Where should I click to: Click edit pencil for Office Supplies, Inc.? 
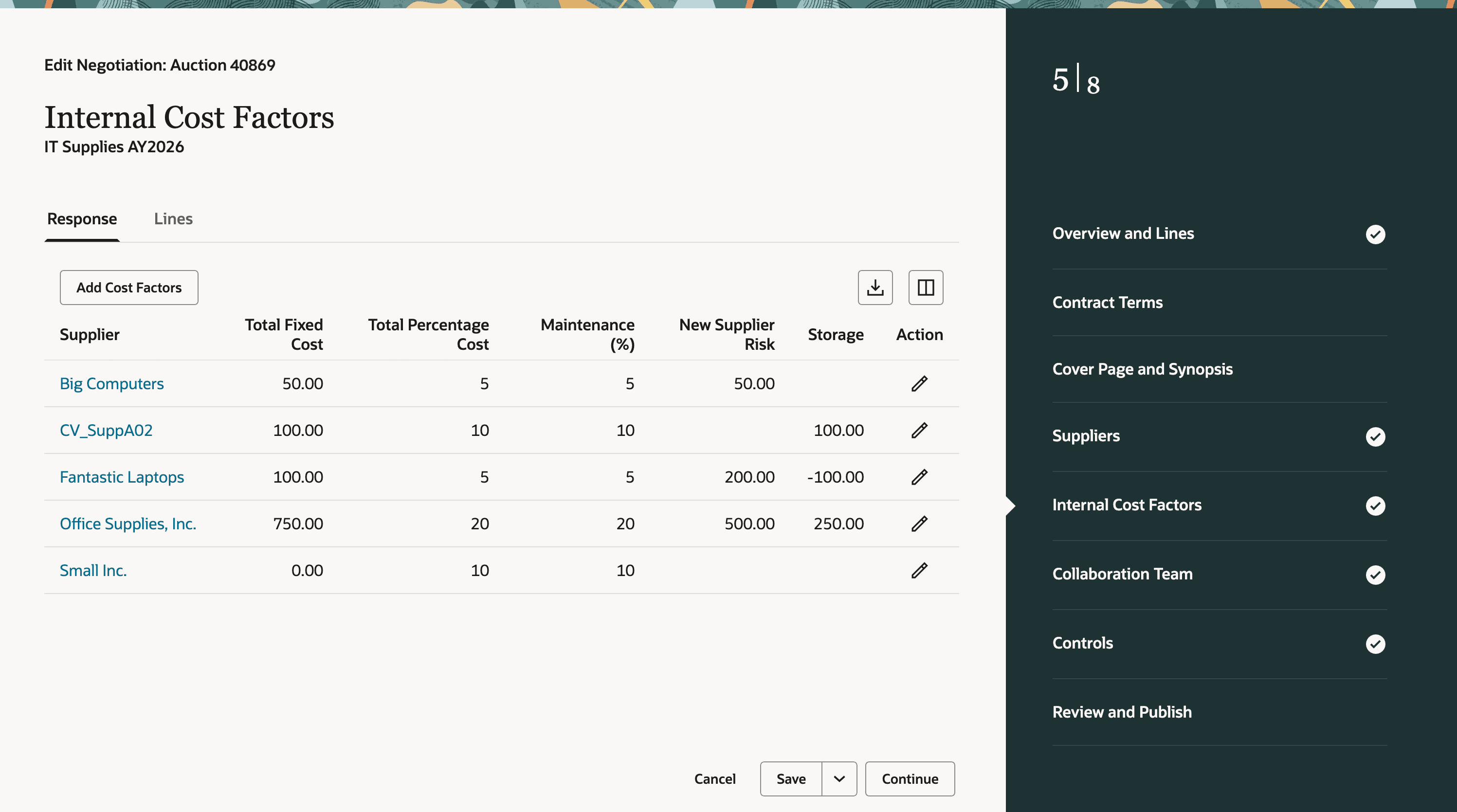coord(919,523)
